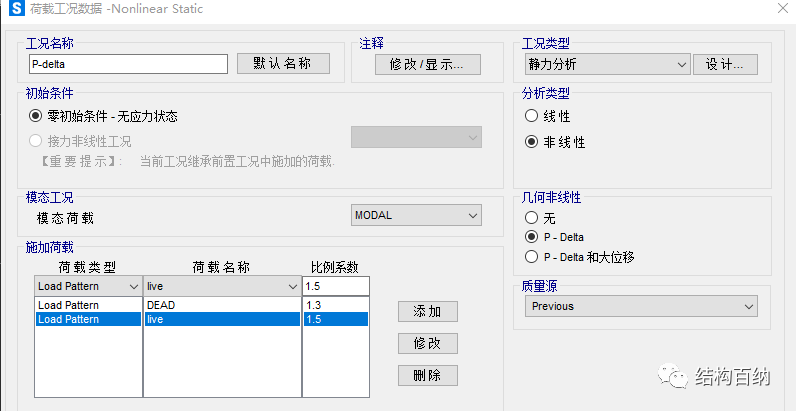
Task: Open the Load Pattern type dropdown
Action: pos(88,286)
